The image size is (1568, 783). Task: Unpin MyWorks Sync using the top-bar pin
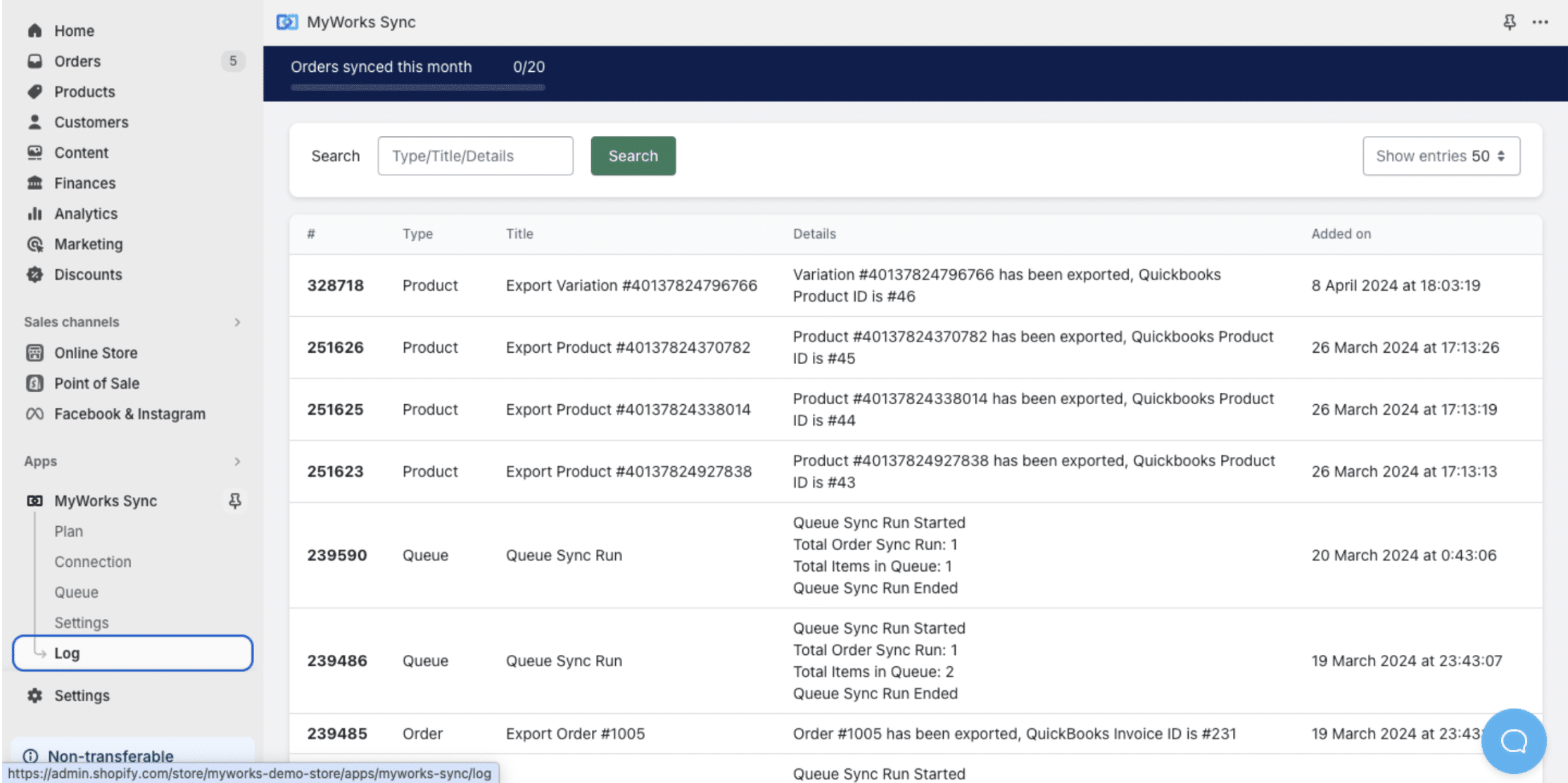(x=1508, y=22)
